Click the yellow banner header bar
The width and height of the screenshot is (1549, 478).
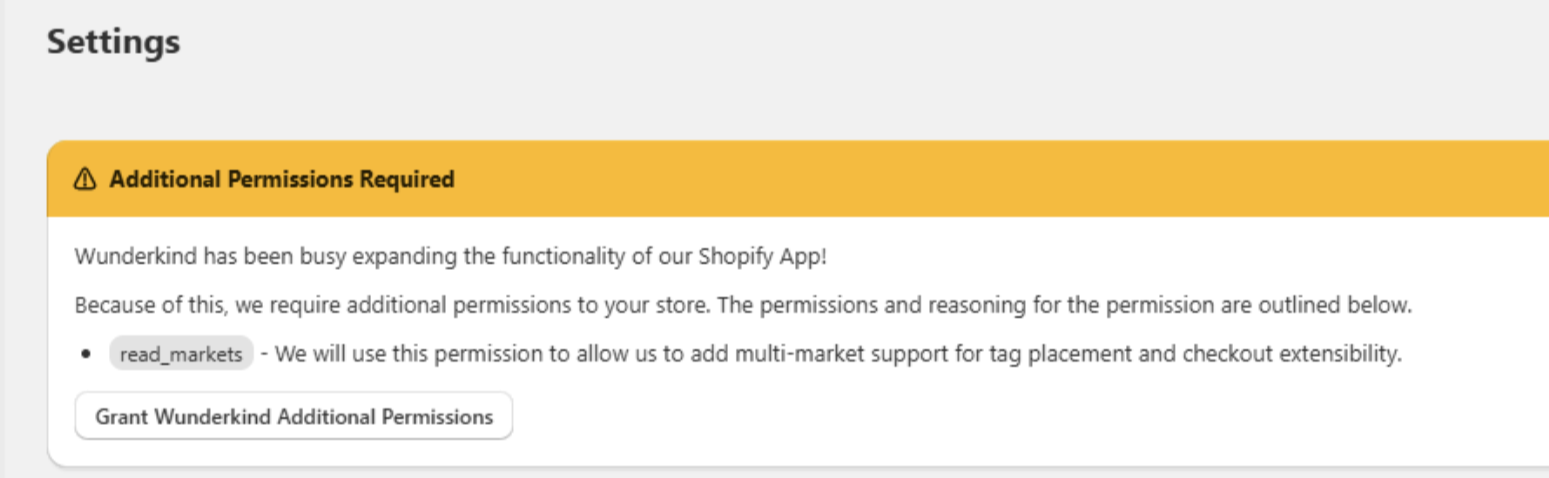(798, 179)
